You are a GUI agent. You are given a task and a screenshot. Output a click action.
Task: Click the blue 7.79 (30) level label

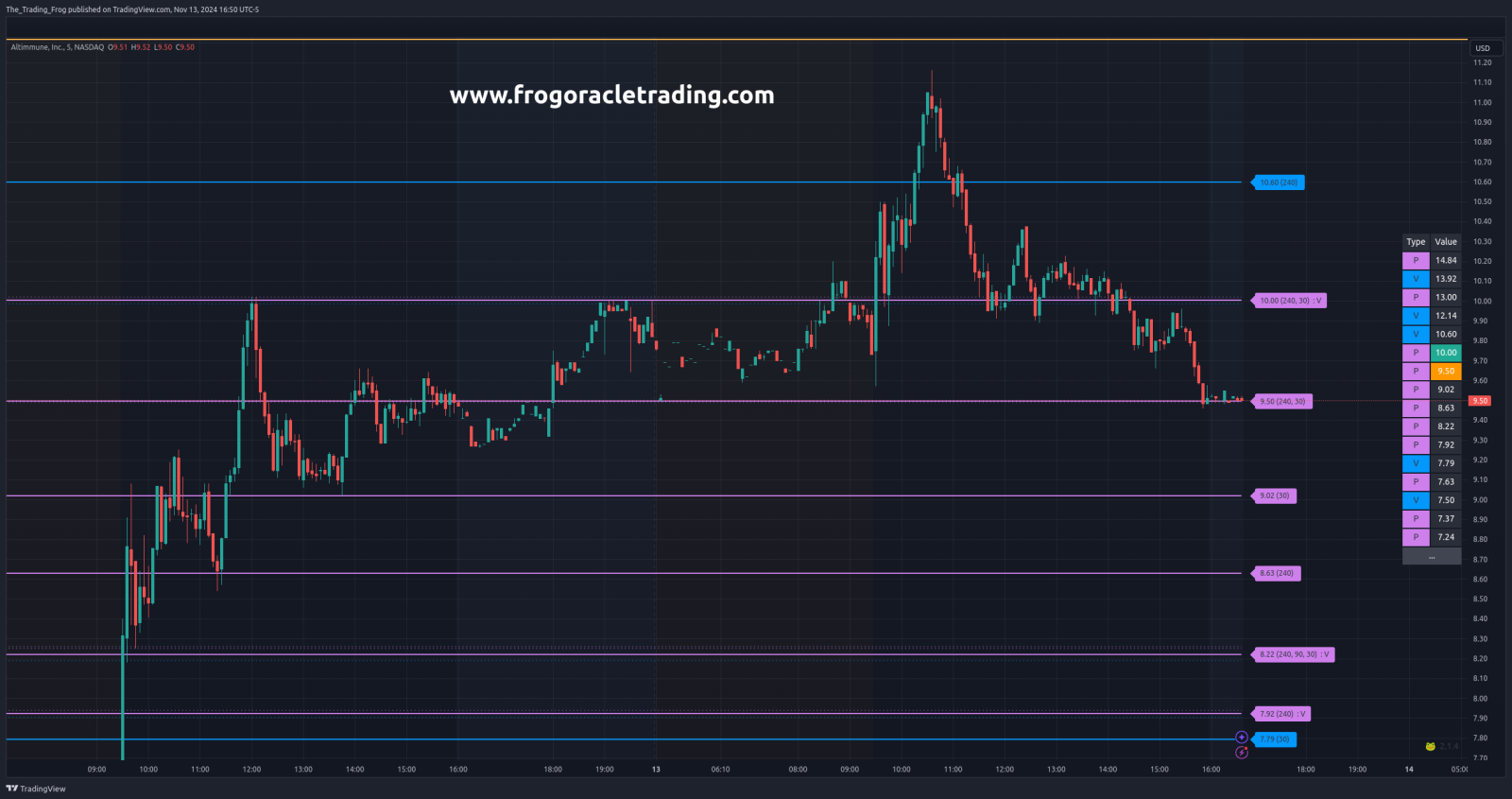pos(1275,739)
